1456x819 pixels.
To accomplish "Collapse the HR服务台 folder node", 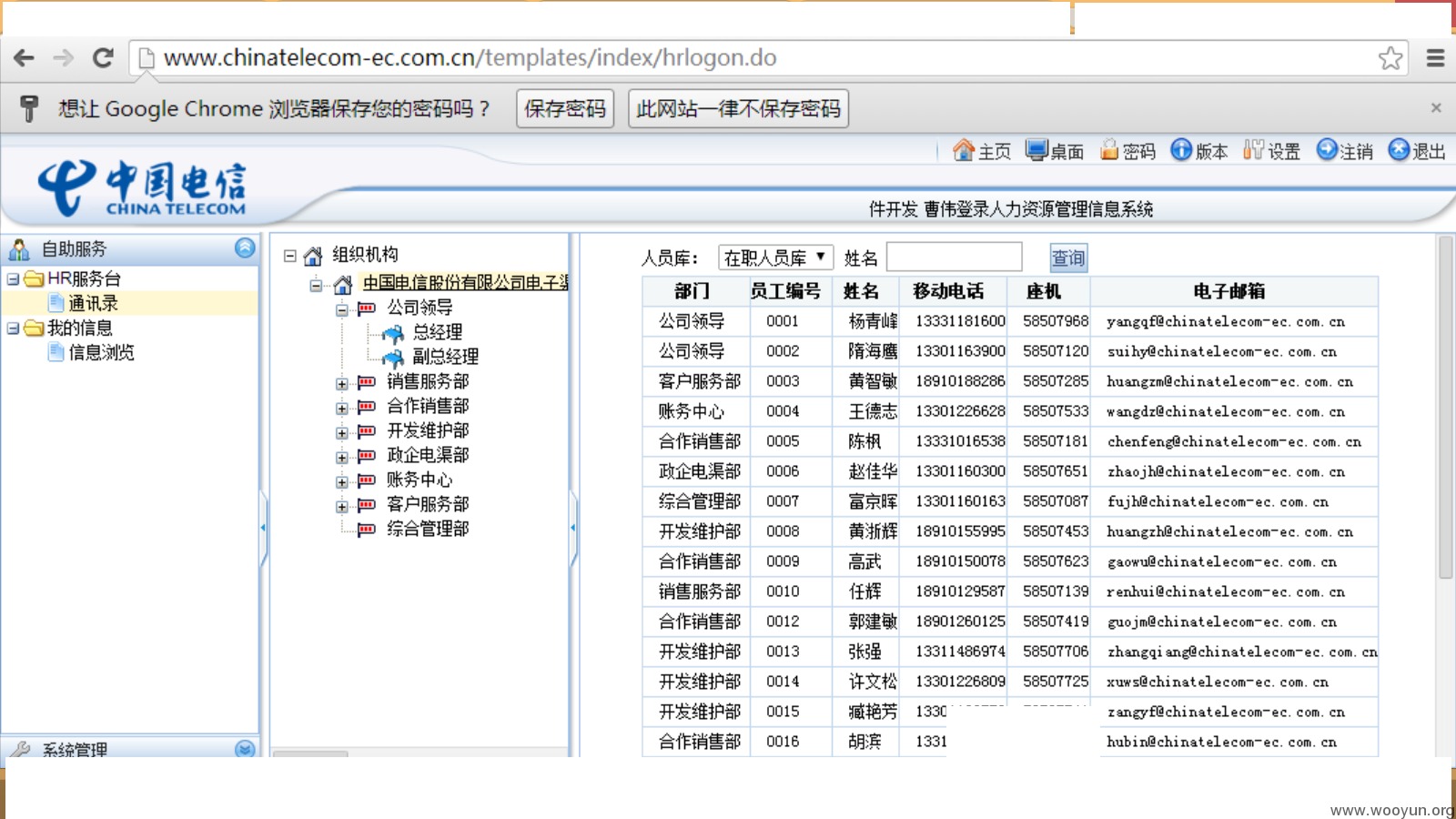I will tap(13, 278).
